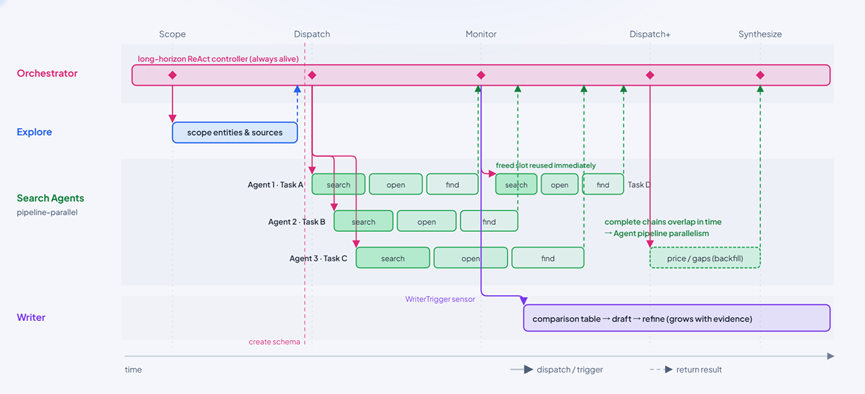
Task: Click the Agent 3 · Task C label
Action: click(x=318, y=258)
